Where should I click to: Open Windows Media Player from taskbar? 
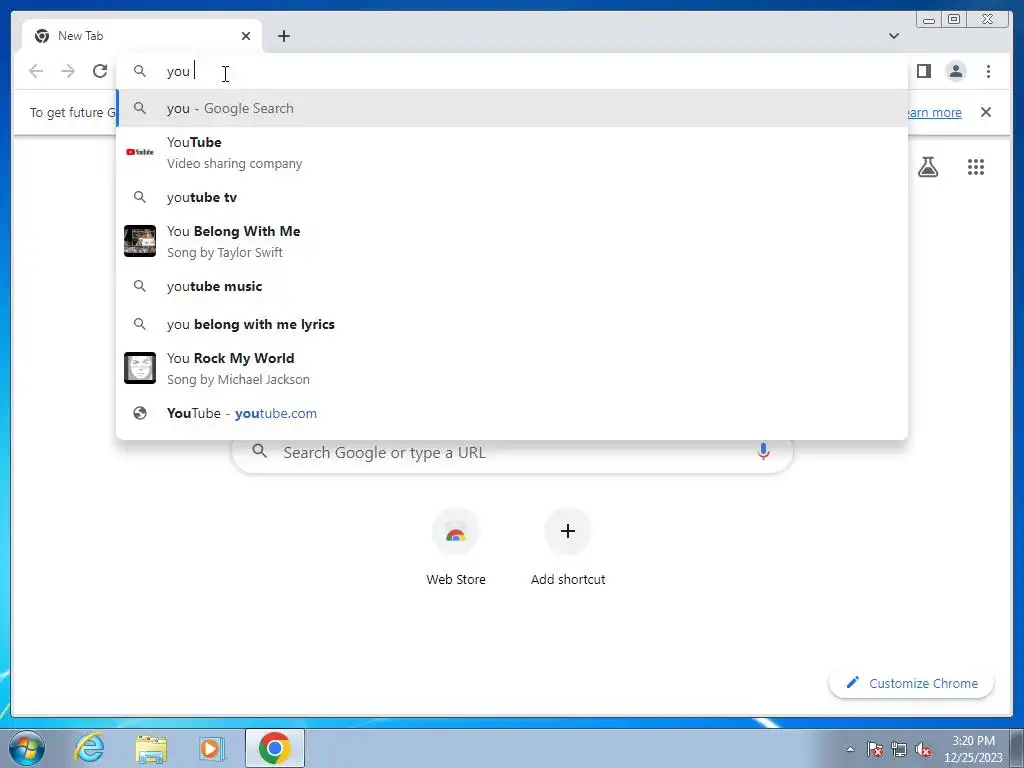[212, 748]
